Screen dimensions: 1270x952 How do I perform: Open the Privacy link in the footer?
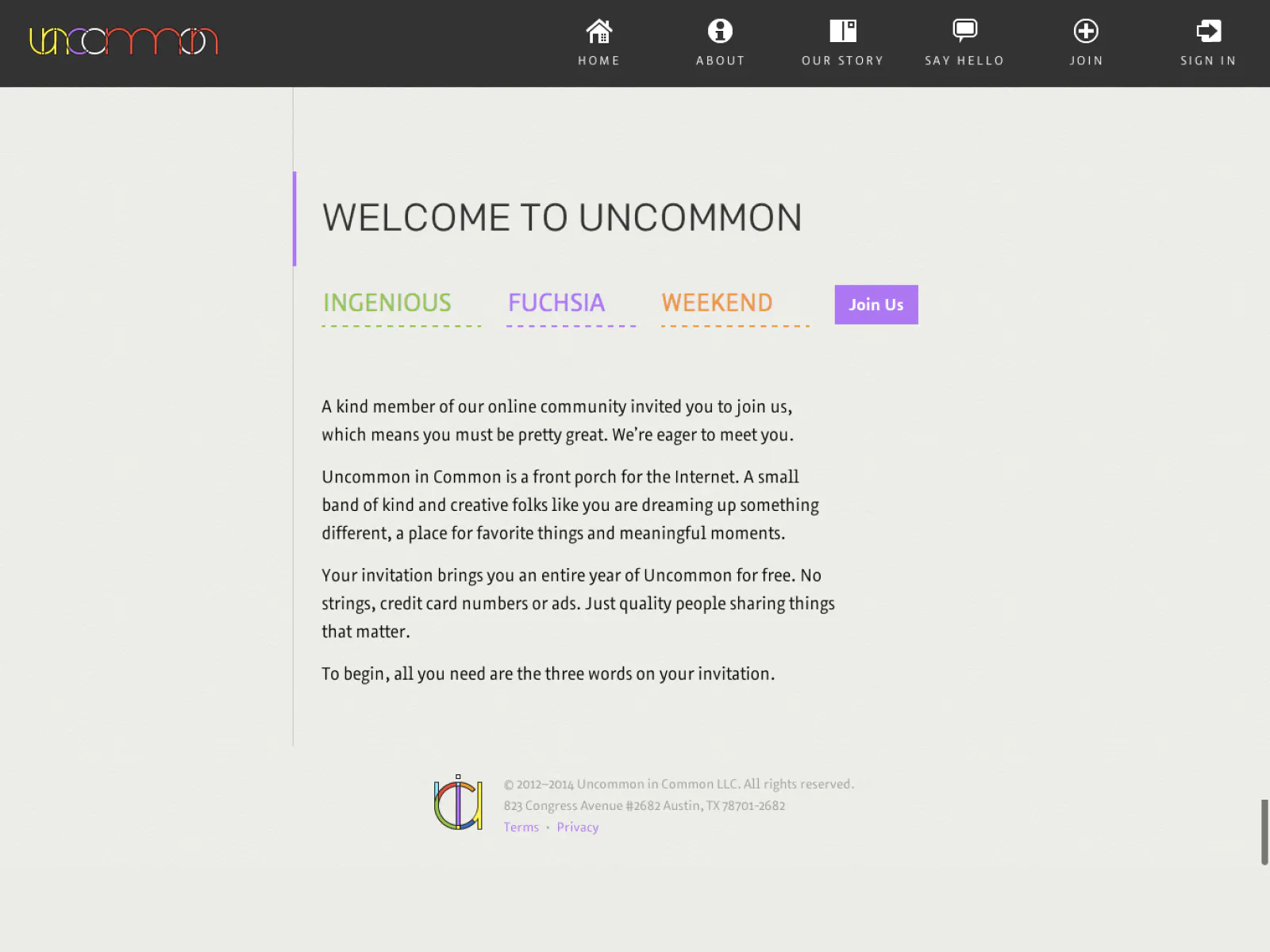point(578,827)
